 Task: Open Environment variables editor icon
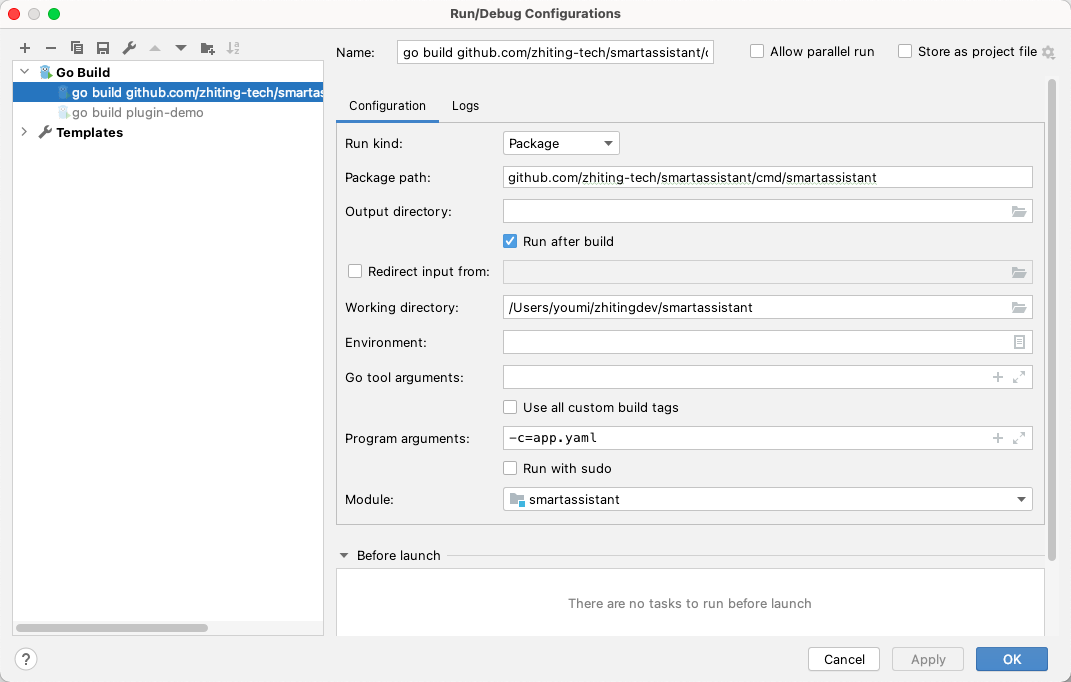(x=1019, y=342)
